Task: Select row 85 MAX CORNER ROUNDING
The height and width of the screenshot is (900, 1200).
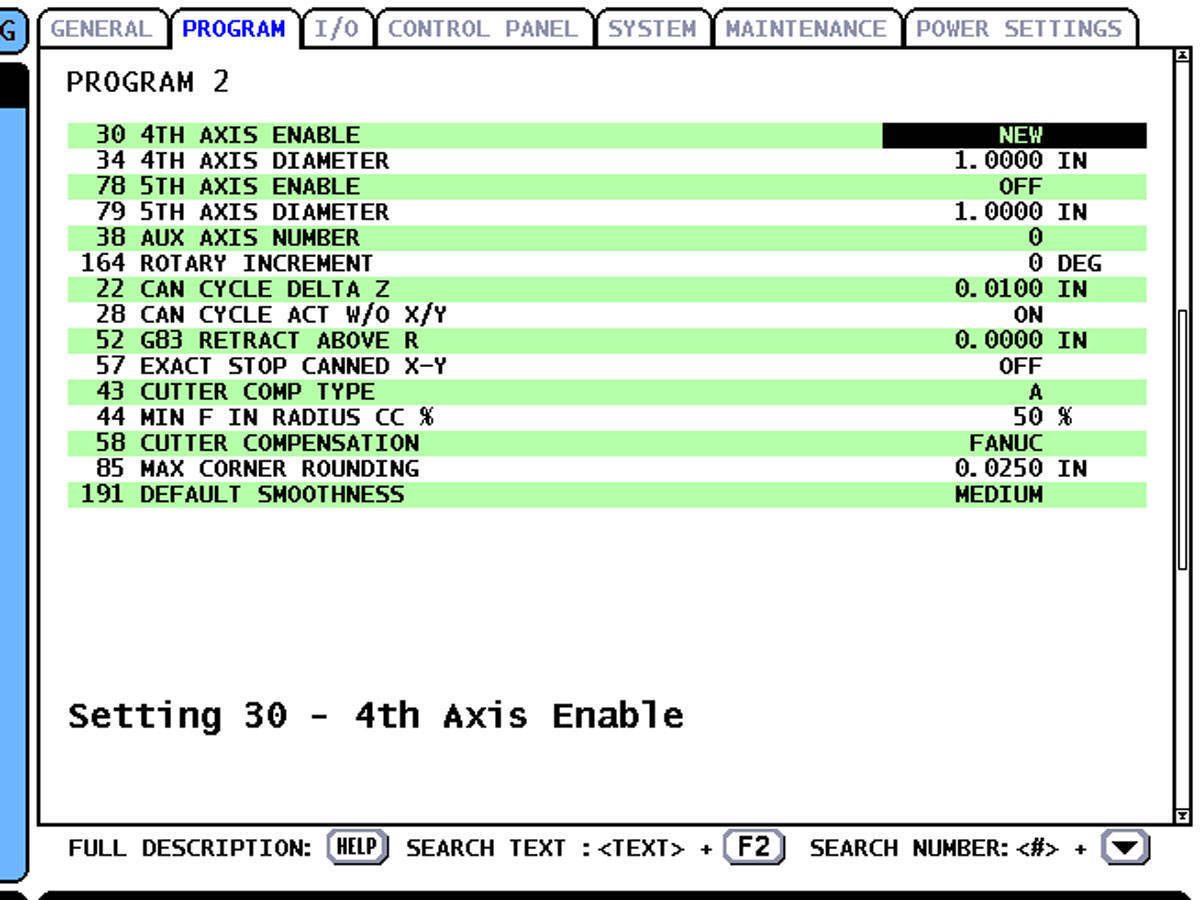Action: pyautogui.click(x=607, y=469)
